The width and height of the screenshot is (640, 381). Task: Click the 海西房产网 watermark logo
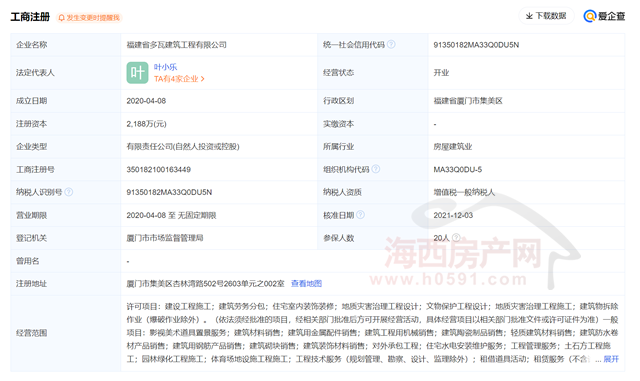(x=463, y=253)
